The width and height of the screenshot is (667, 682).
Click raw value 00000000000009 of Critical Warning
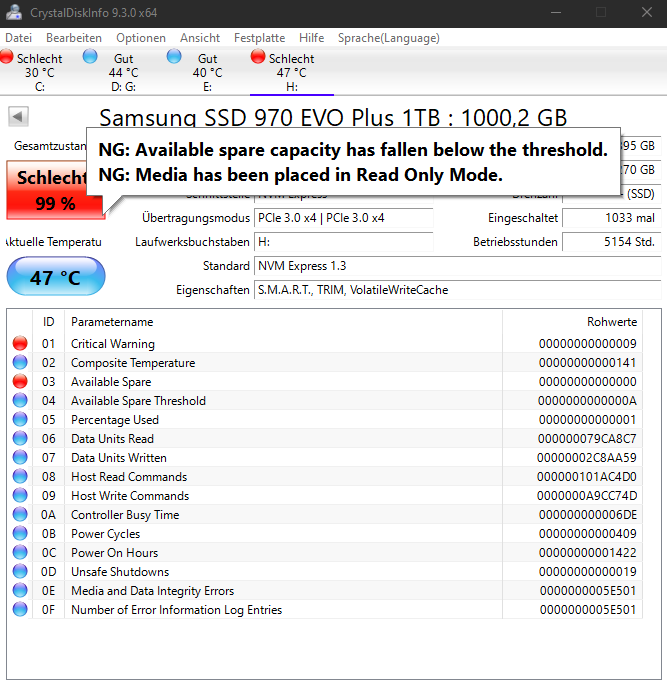587,344
